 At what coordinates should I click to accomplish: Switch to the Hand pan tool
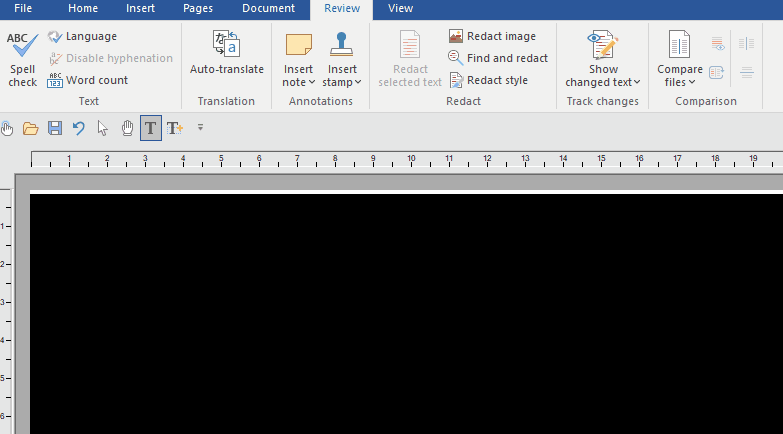pos(127,128)
